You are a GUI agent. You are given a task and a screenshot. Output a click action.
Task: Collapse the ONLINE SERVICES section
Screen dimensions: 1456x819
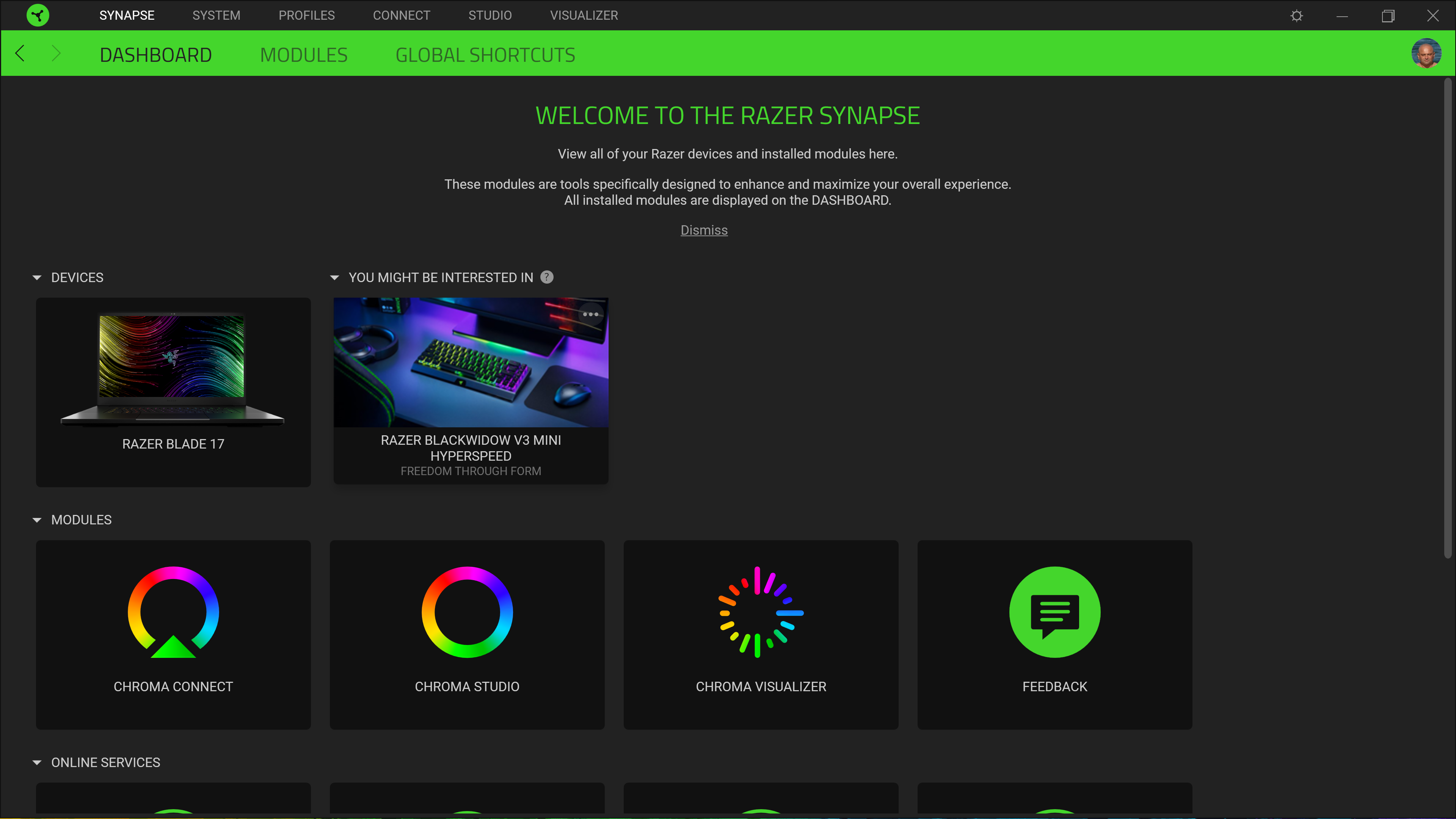point(37,762)
